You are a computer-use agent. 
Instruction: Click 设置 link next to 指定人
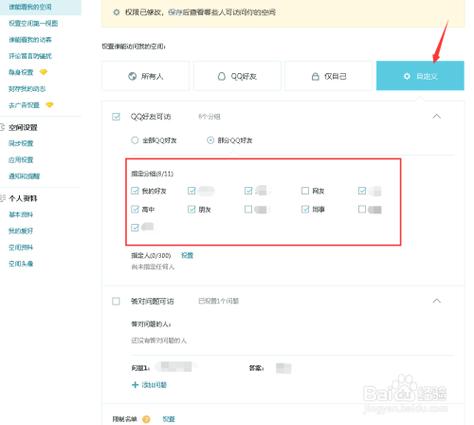coord(187,255)
